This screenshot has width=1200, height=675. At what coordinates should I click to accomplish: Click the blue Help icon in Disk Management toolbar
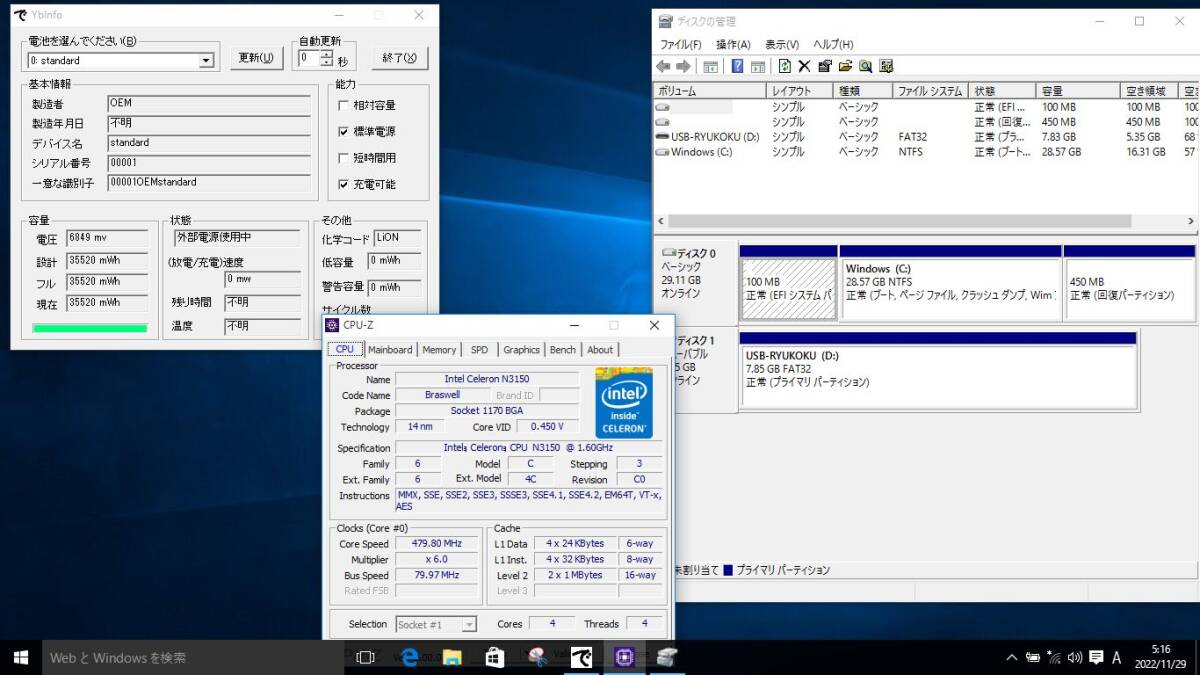737,67
